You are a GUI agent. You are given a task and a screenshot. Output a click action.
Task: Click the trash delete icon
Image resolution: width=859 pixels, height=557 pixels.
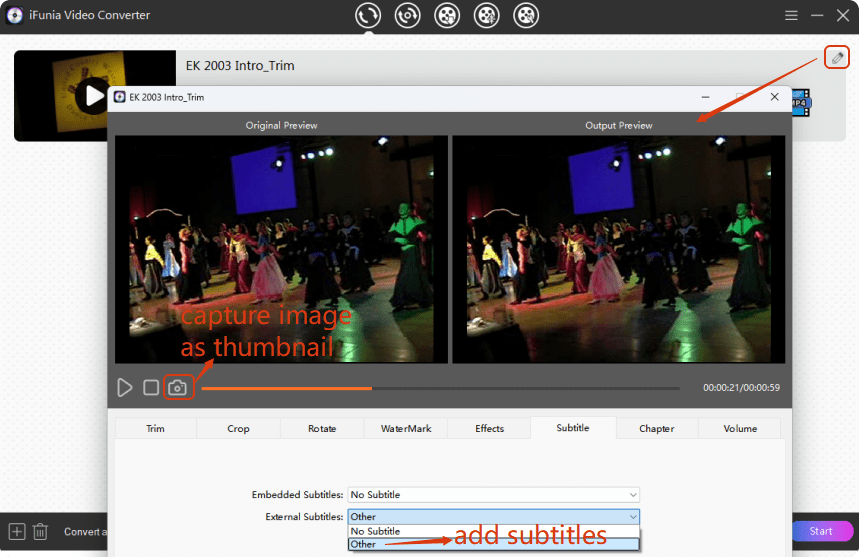pyautogui.click(x=40, y=531)
